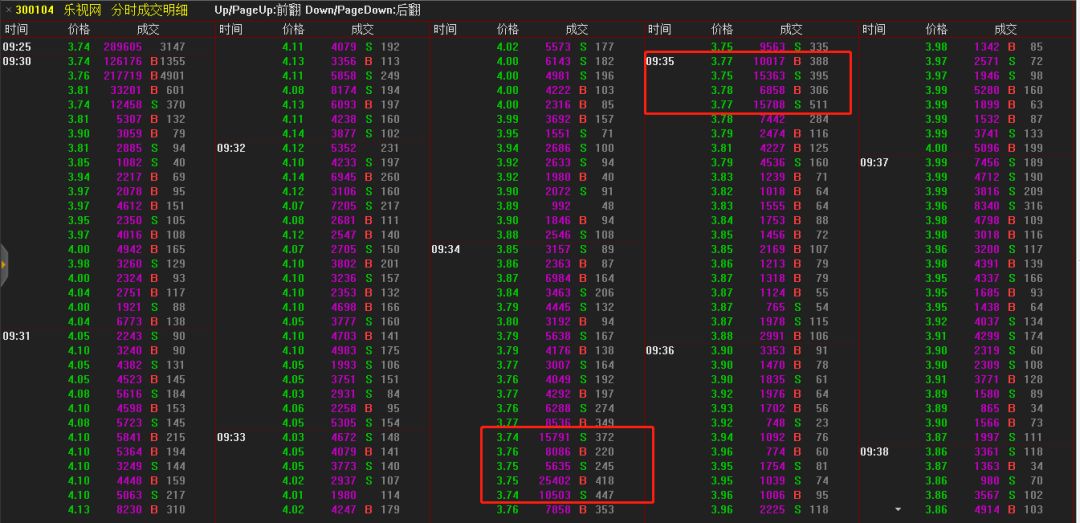
Task: Click the volume value 6945
Action: (344, 176)
